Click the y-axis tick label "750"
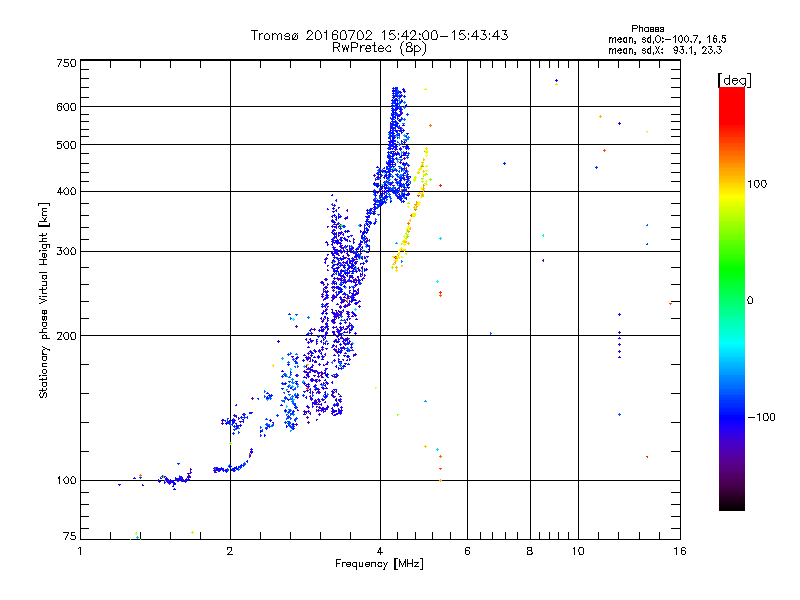The image size is (800, 600). pyautogui.click(x=66, y=63)
